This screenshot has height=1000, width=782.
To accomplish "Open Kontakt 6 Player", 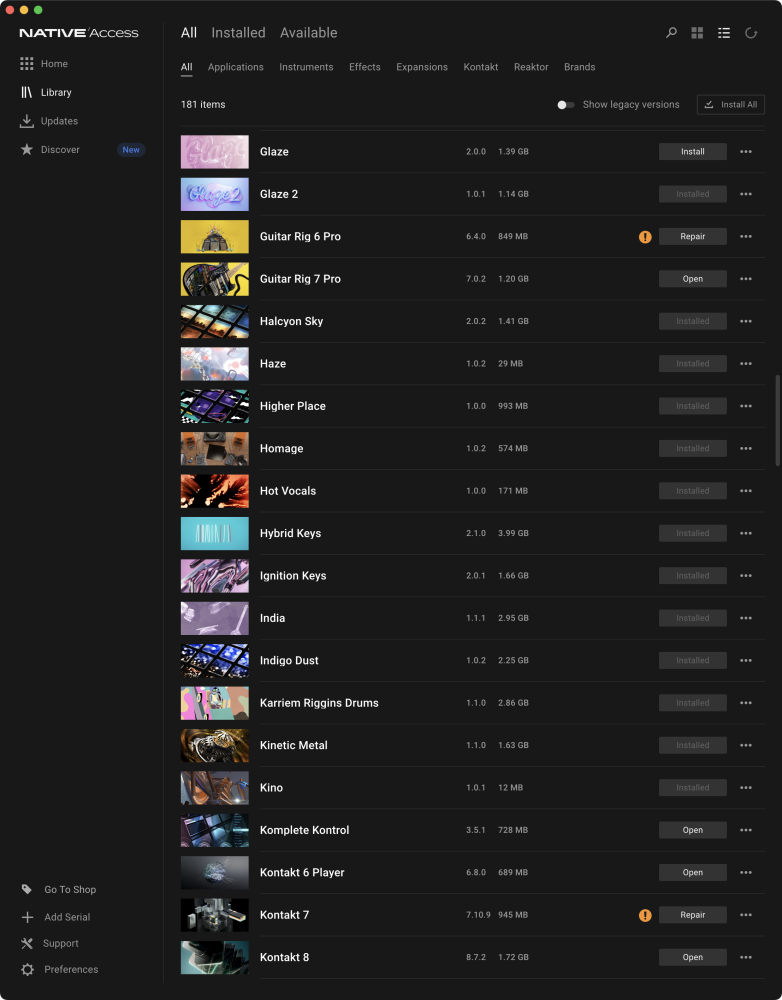I will (693, 872).
